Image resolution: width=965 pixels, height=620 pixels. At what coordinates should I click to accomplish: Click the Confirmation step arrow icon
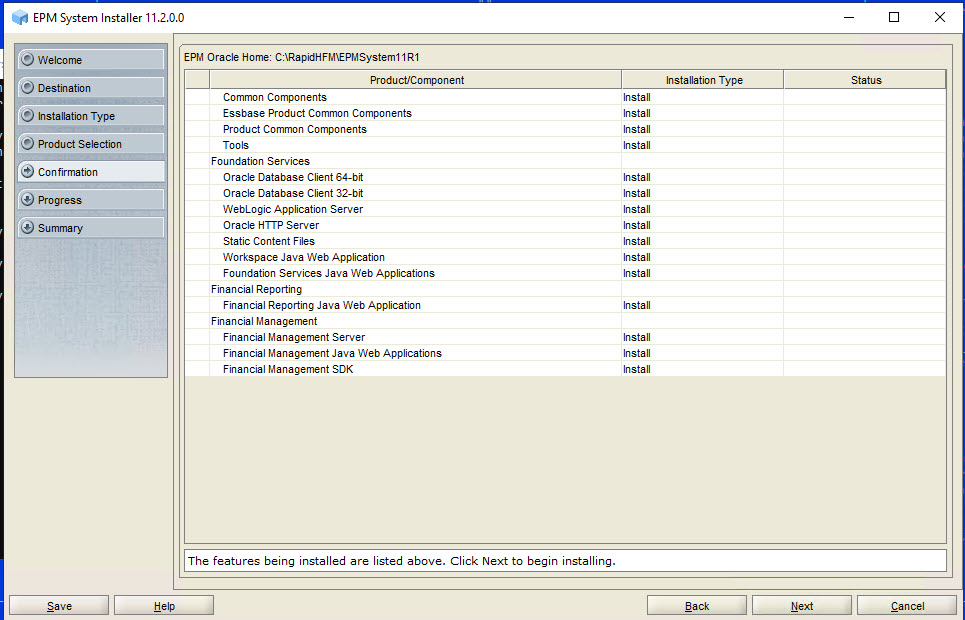pos(27,172)
